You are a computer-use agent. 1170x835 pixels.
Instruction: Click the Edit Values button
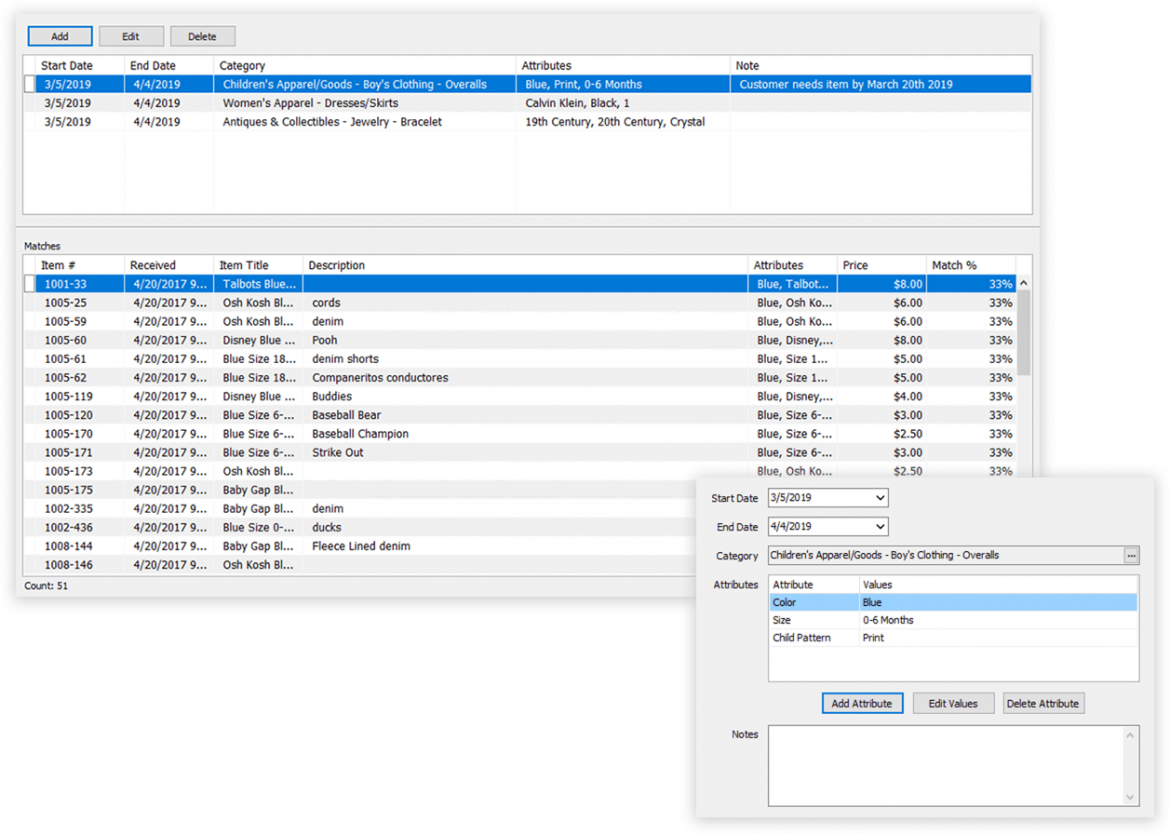pos(952,704)
